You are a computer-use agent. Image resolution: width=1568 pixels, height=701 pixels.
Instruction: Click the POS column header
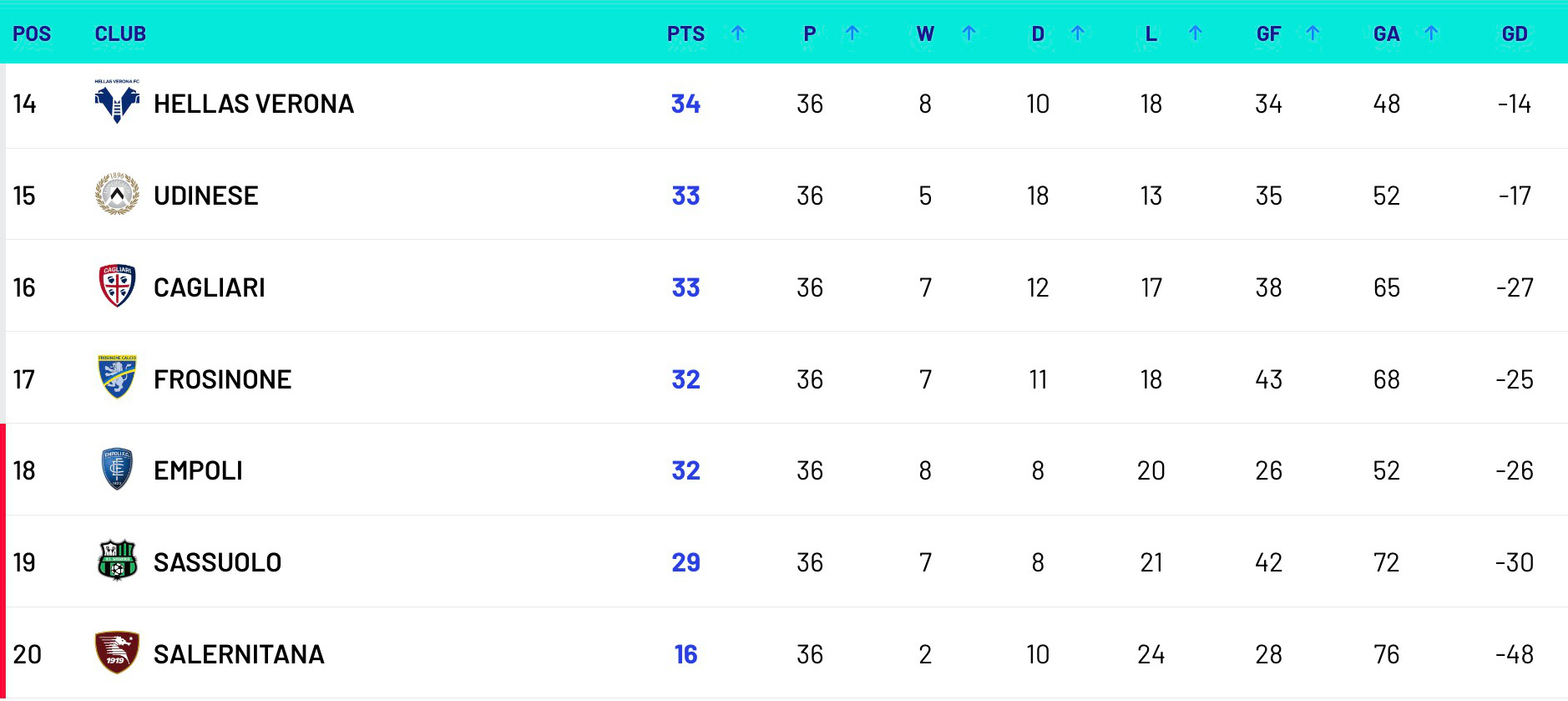point(32,34)
